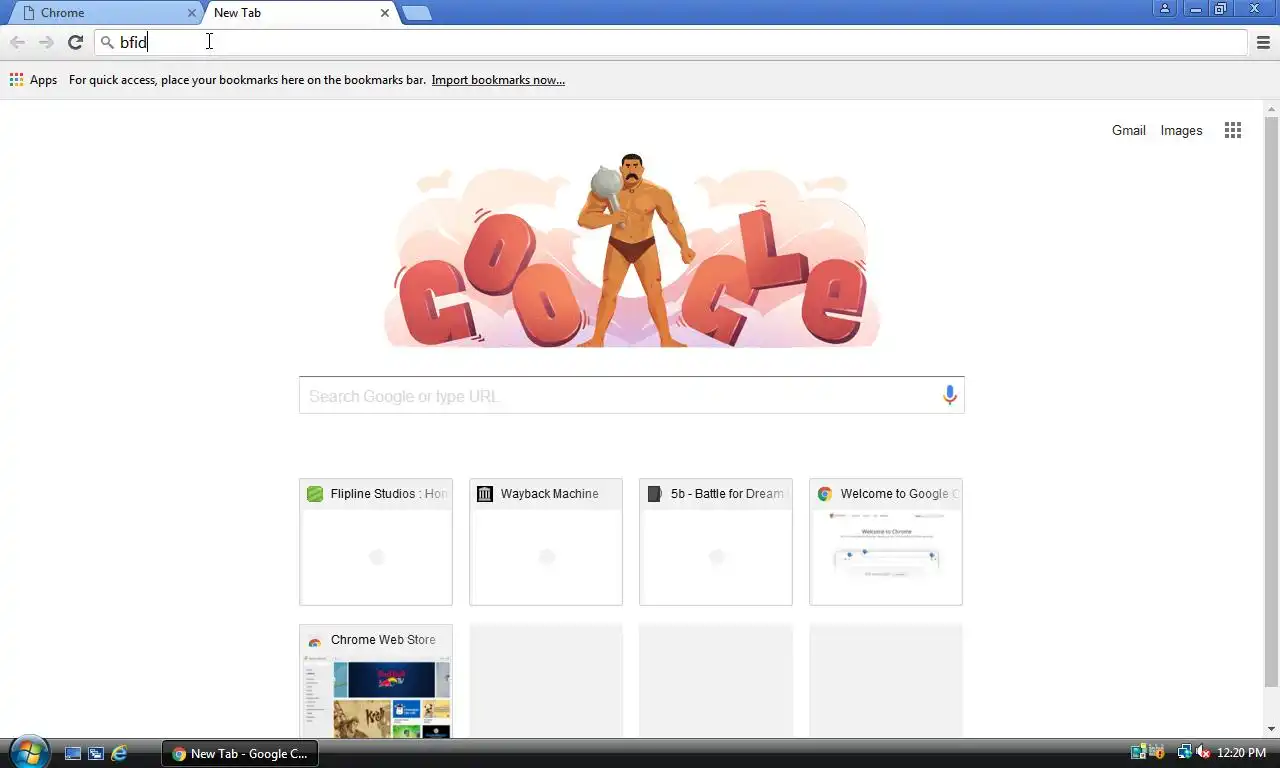Click the Wayback Machine favicon

[485, 494]
